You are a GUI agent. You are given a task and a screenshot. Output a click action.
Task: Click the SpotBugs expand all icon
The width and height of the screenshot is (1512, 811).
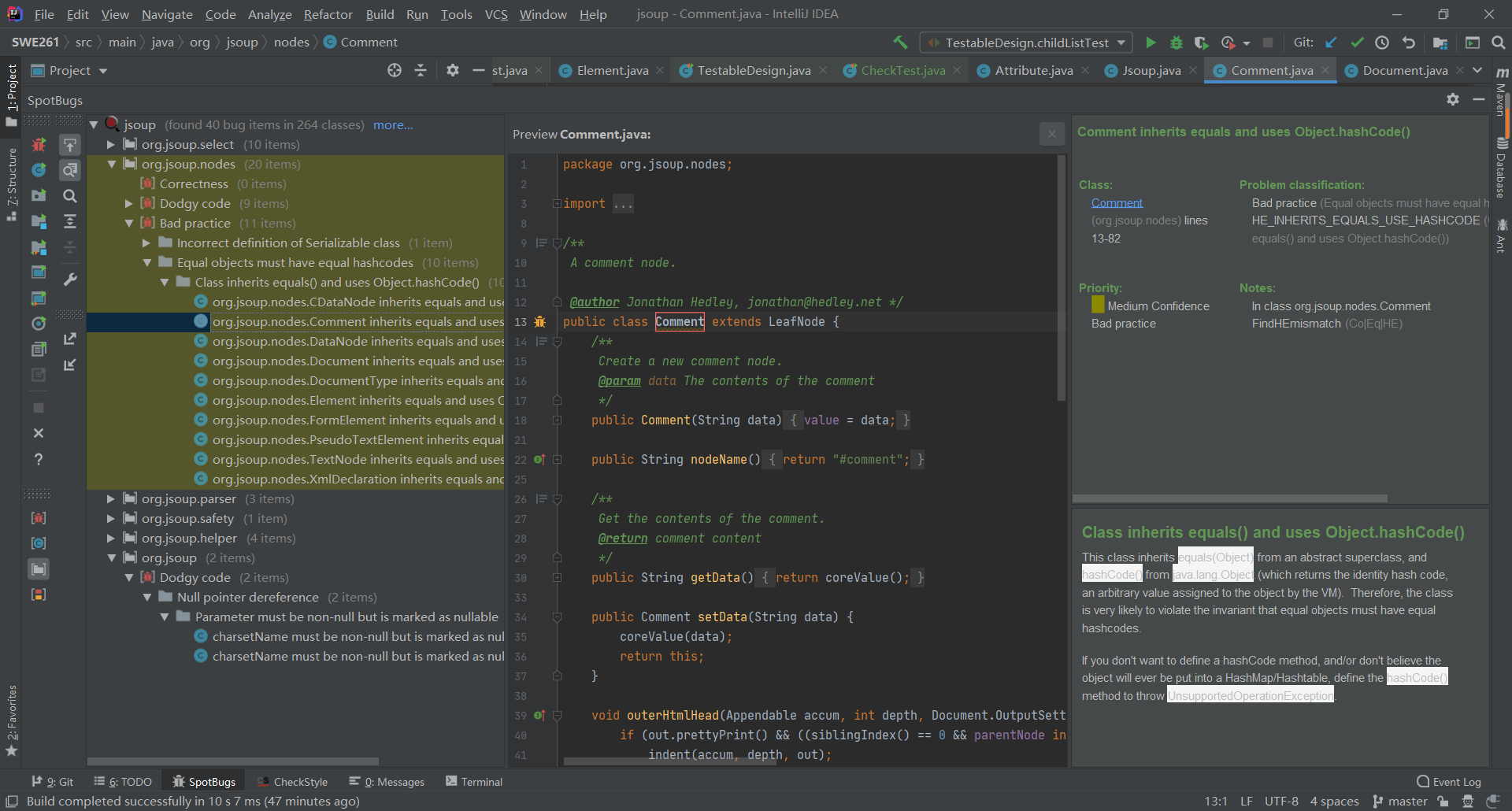coord(70,221)
